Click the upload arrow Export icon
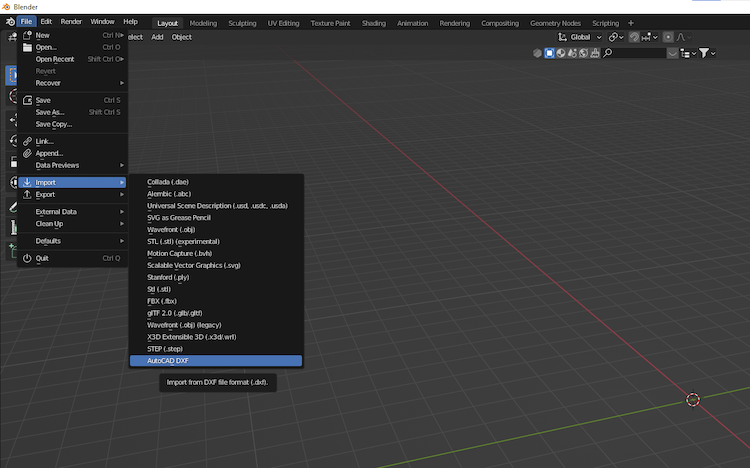The image size is (750, 468). tap(27, 194)
